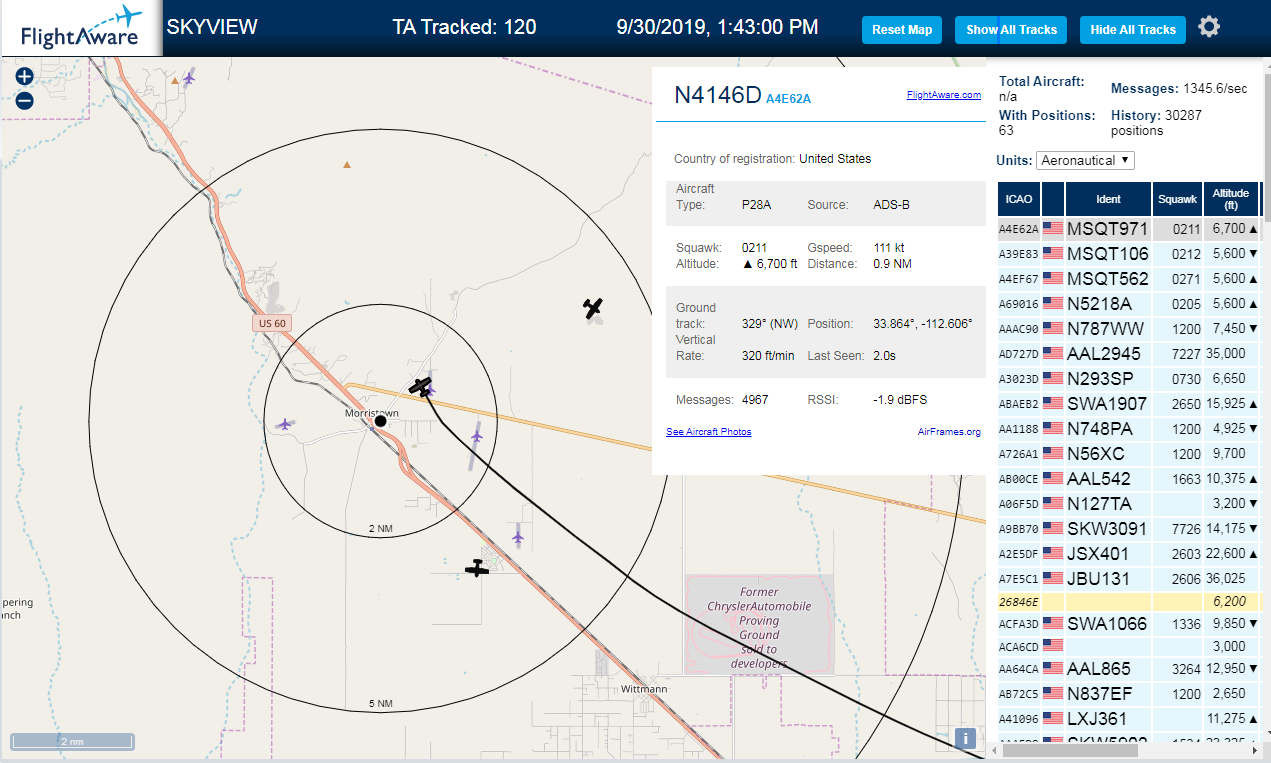Screen dimensions: 1271x763
Task: Zoom in the map with plus button
Action: (25, 76)
